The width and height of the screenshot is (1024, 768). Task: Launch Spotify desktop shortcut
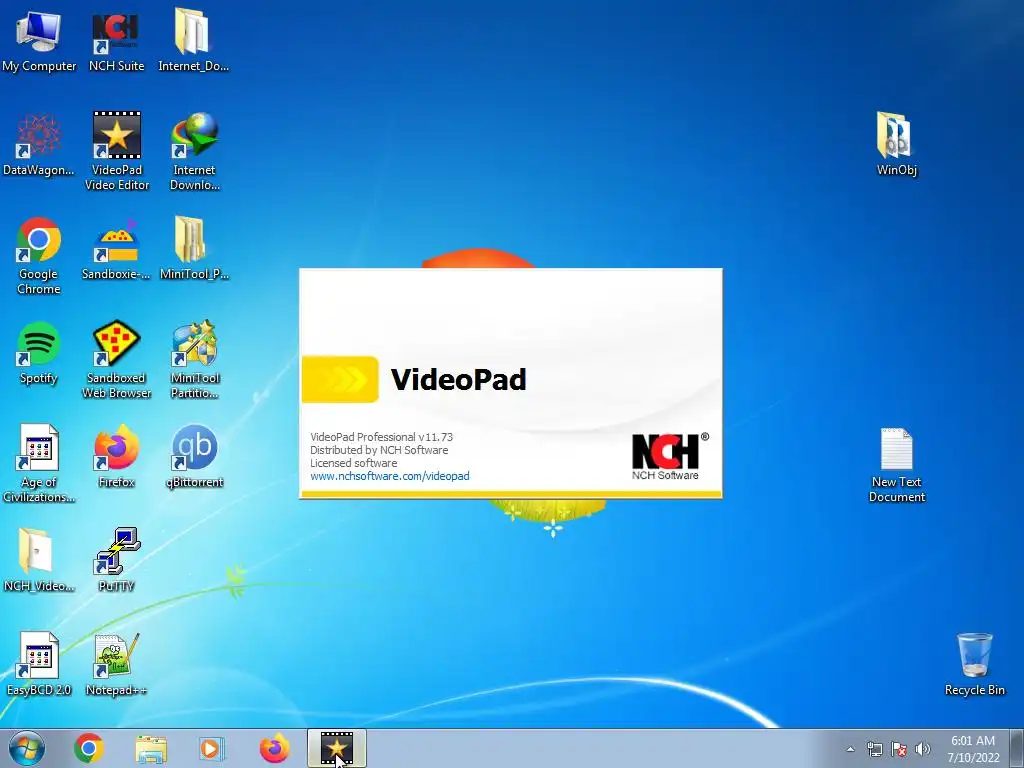tap(39, 353)
